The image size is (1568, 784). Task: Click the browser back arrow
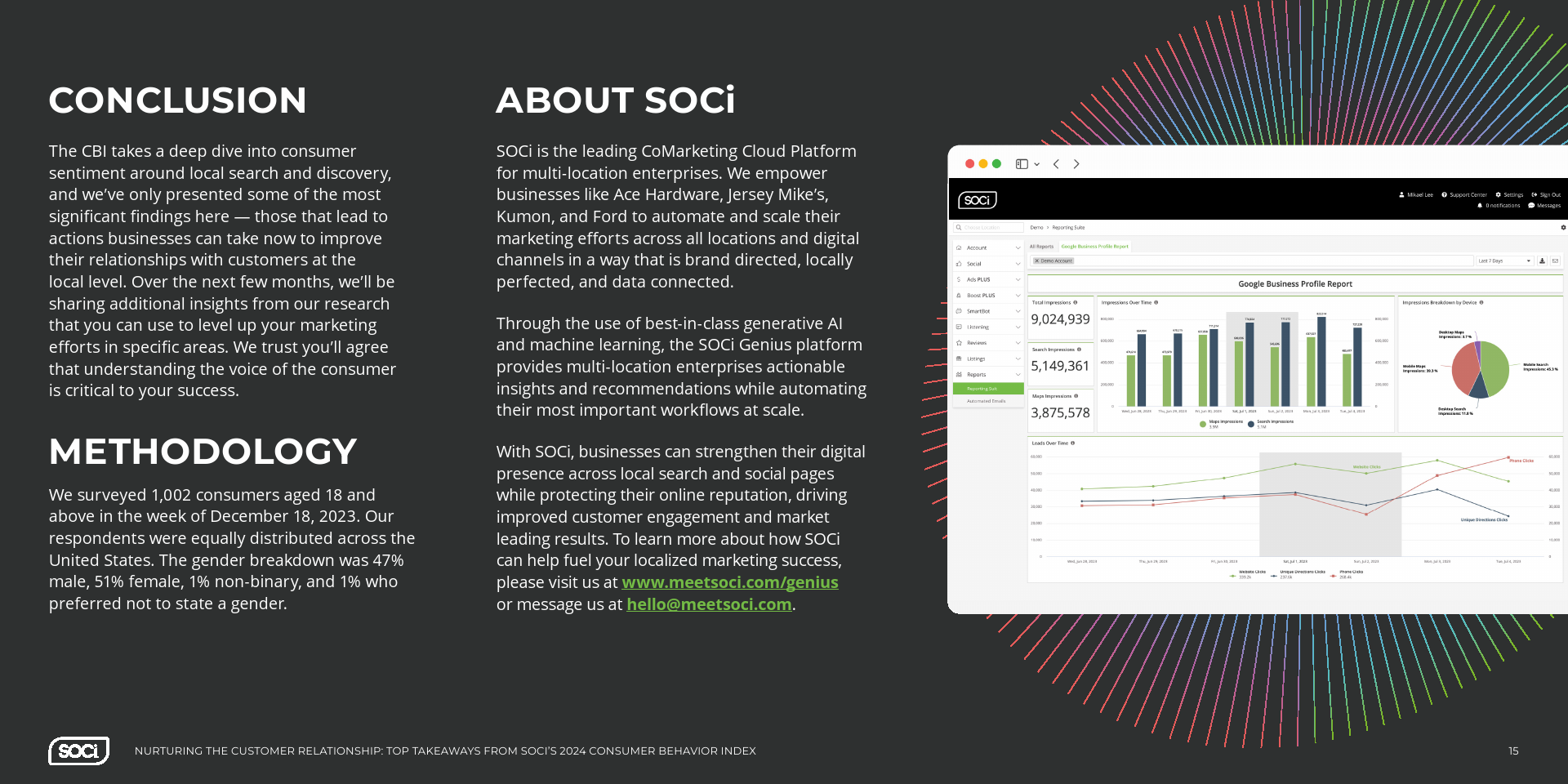(x=1056, y=164)
